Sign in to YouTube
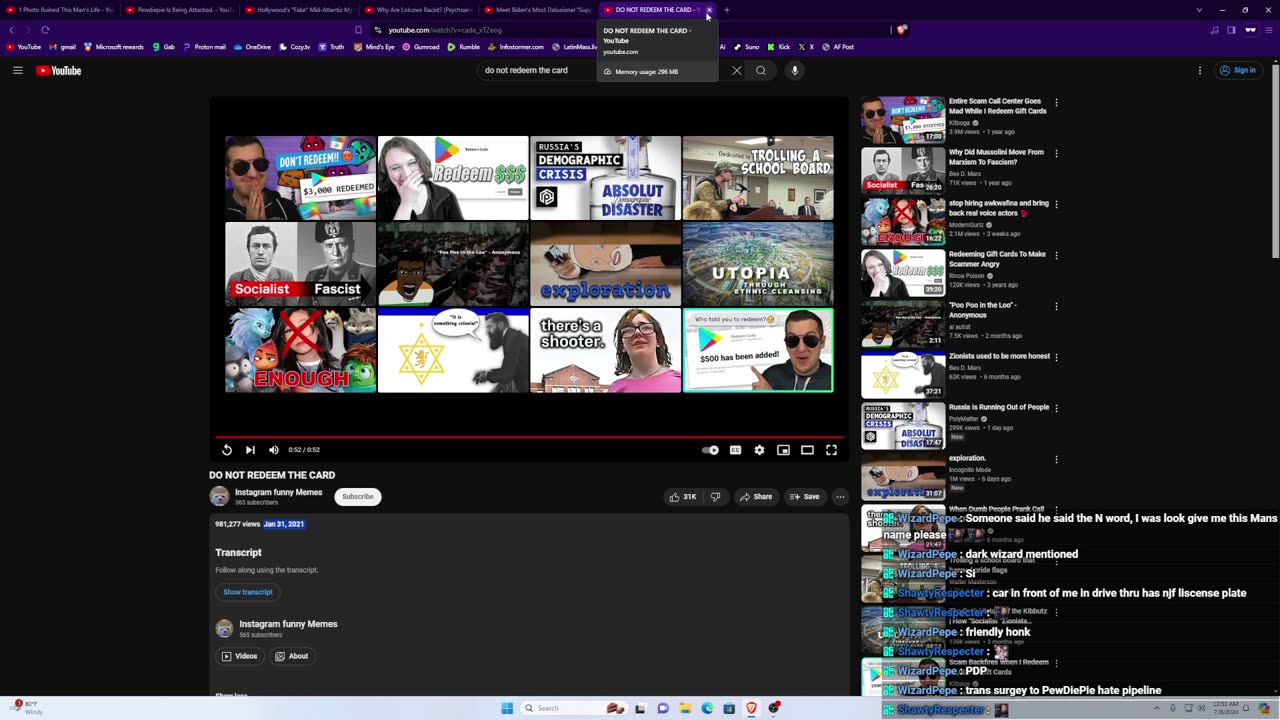Screen dimensions: 1280x720 tap(1238, 70)
